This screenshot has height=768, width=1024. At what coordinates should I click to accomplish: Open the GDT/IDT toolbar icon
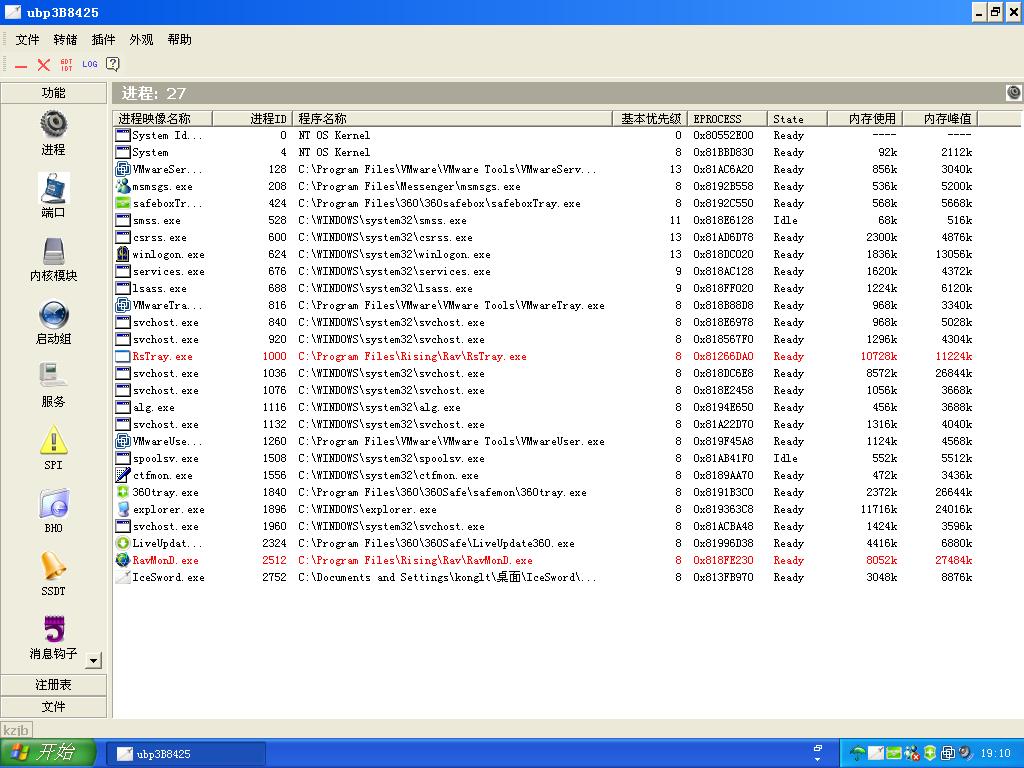[x=66, y=65]
